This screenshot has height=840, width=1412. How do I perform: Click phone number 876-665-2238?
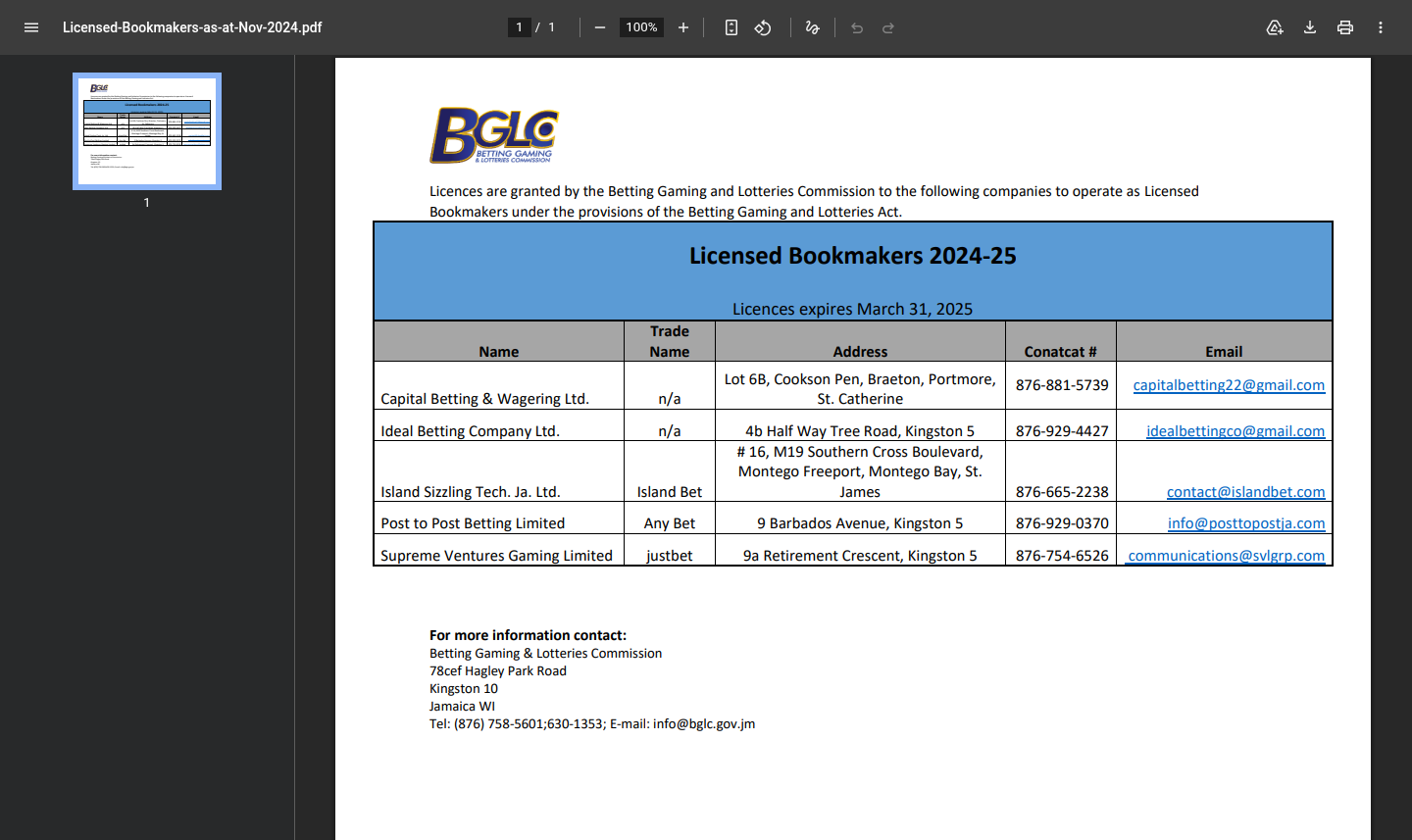[x=1062, y=492]
